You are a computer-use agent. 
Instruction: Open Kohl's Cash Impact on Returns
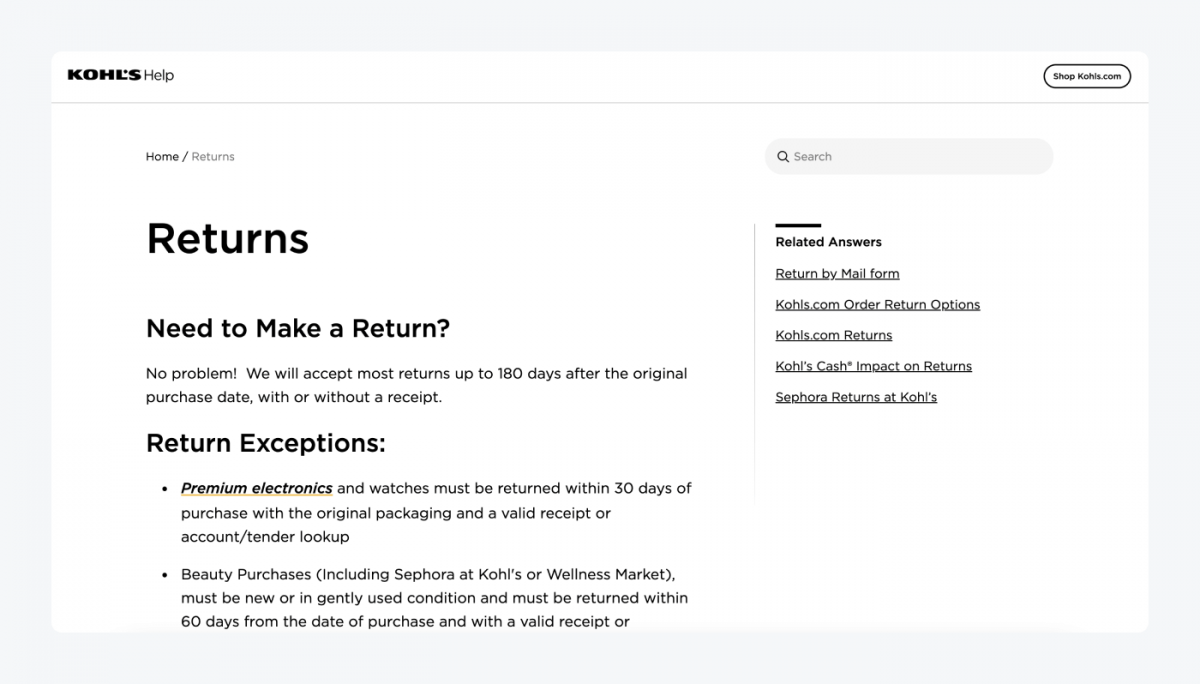873,366
